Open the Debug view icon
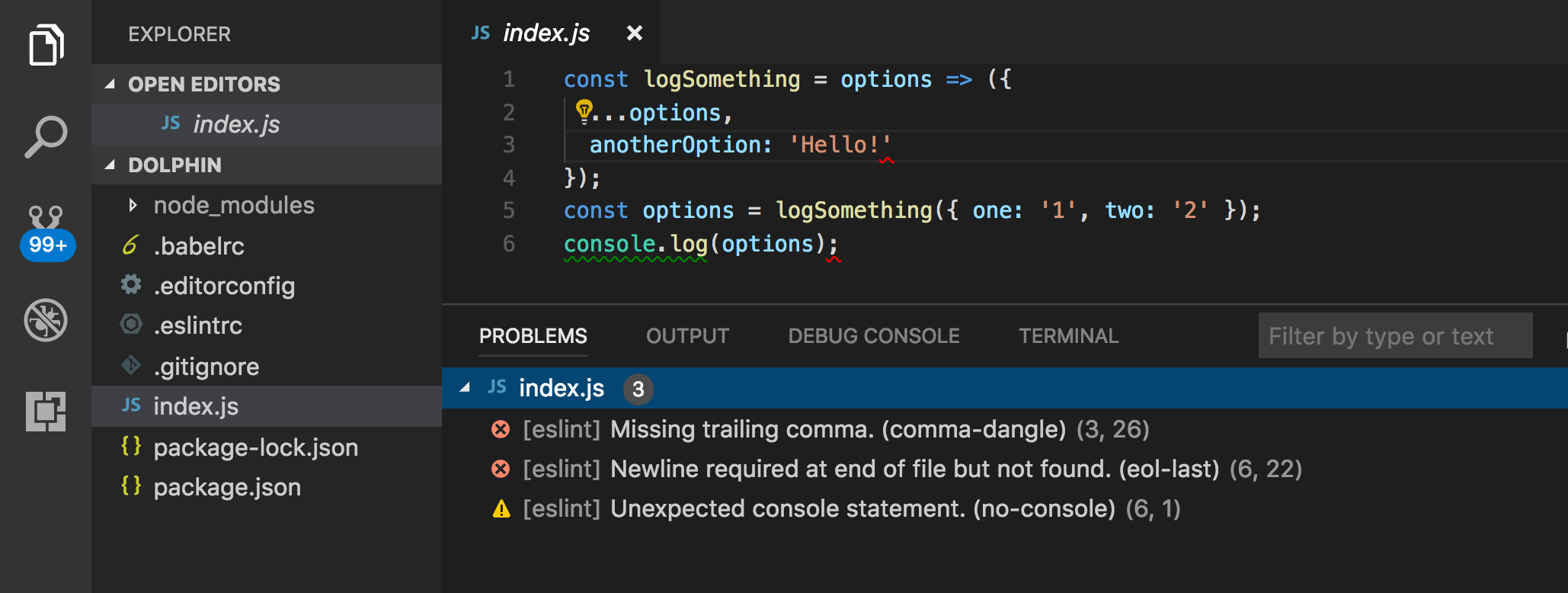 coord(46,320)
